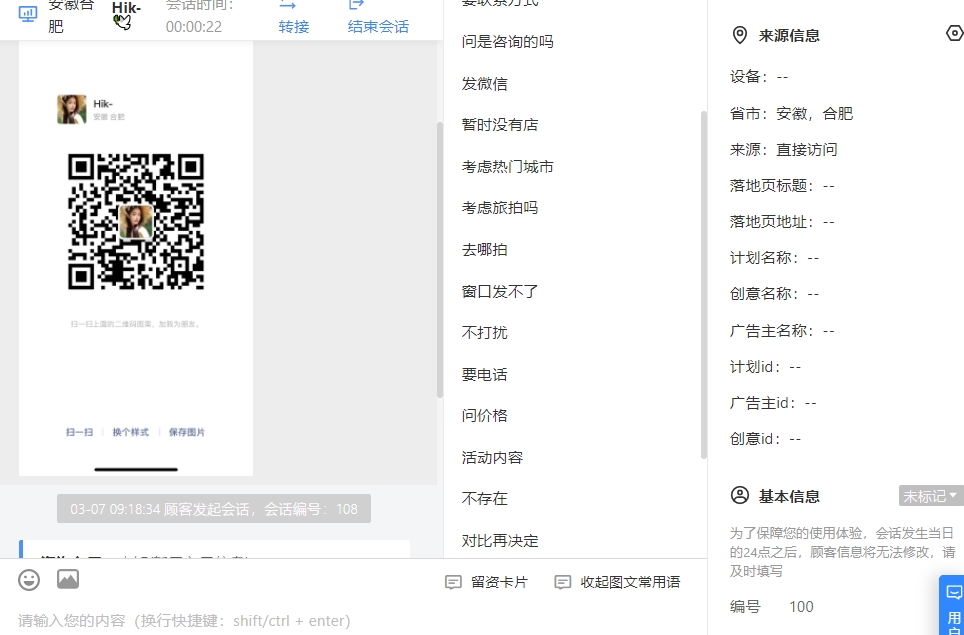End the chat with 结束会话

(x=378, y=17)
